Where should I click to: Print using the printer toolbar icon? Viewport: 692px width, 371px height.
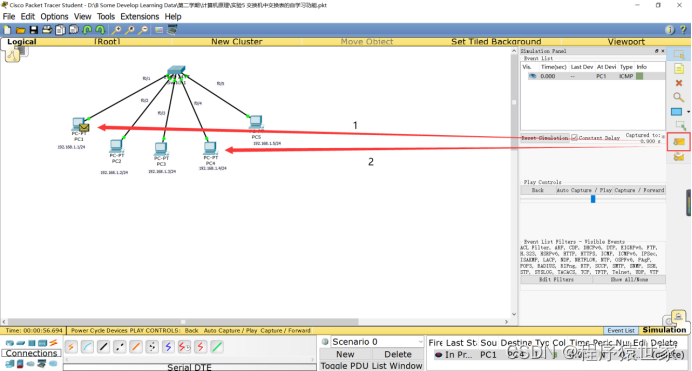coord(47,30)
